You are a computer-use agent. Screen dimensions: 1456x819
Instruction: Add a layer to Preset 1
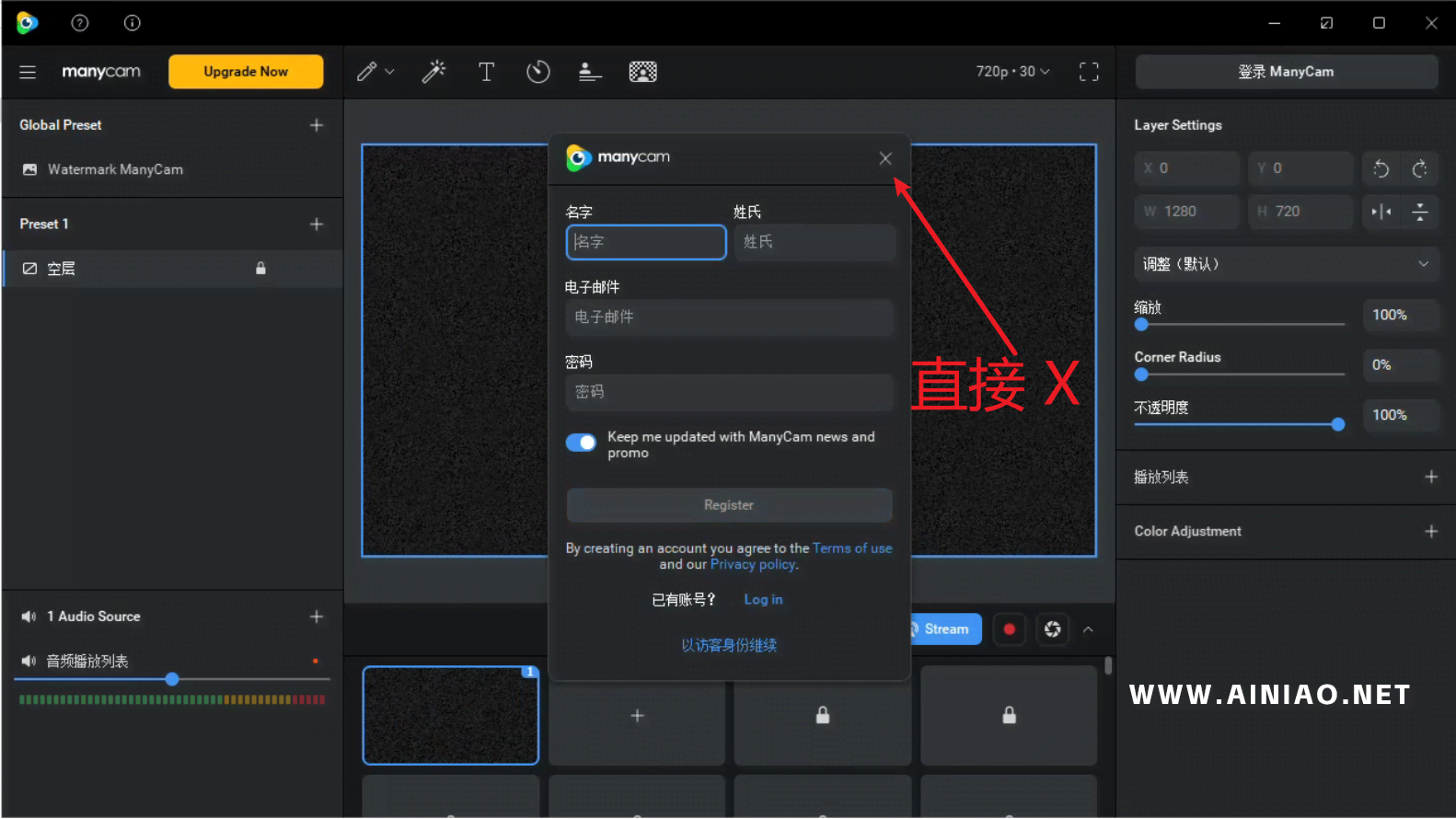317,225
